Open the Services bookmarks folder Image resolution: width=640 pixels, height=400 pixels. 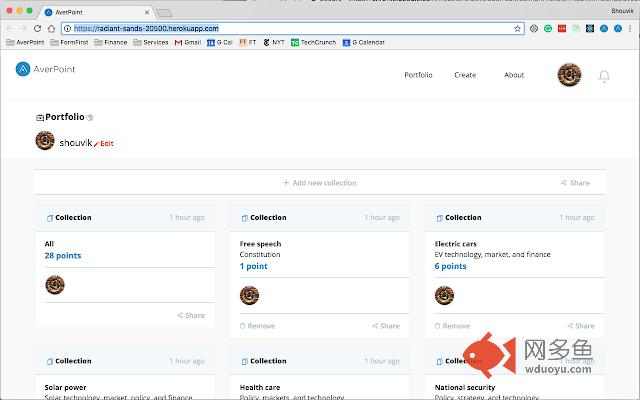(151, 43)
